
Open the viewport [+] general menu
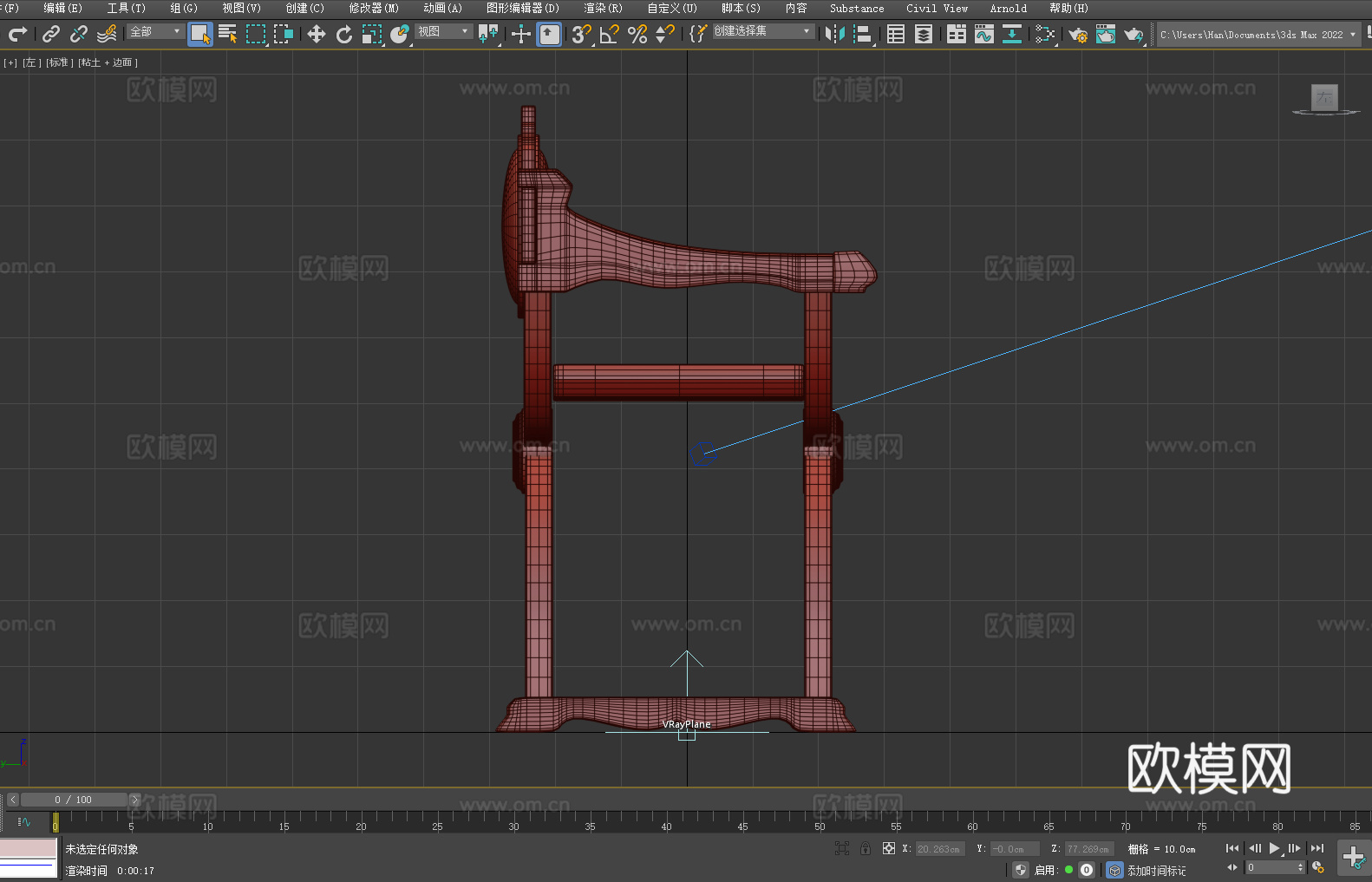(x=10, y=62)
